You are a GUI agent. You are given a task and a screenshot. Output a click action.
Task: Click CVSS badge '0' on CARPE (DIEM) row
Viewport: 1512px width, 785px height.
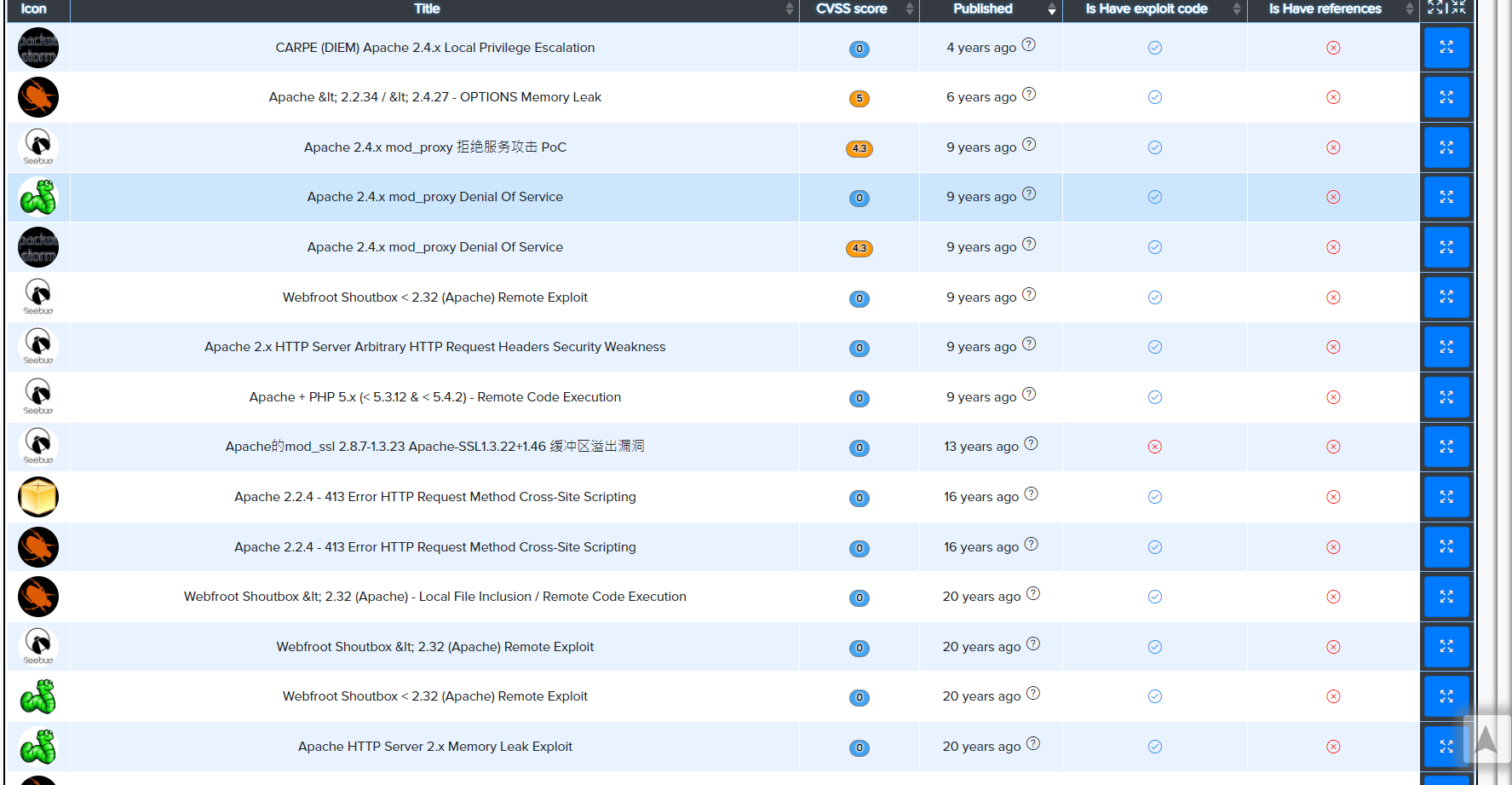859,49
